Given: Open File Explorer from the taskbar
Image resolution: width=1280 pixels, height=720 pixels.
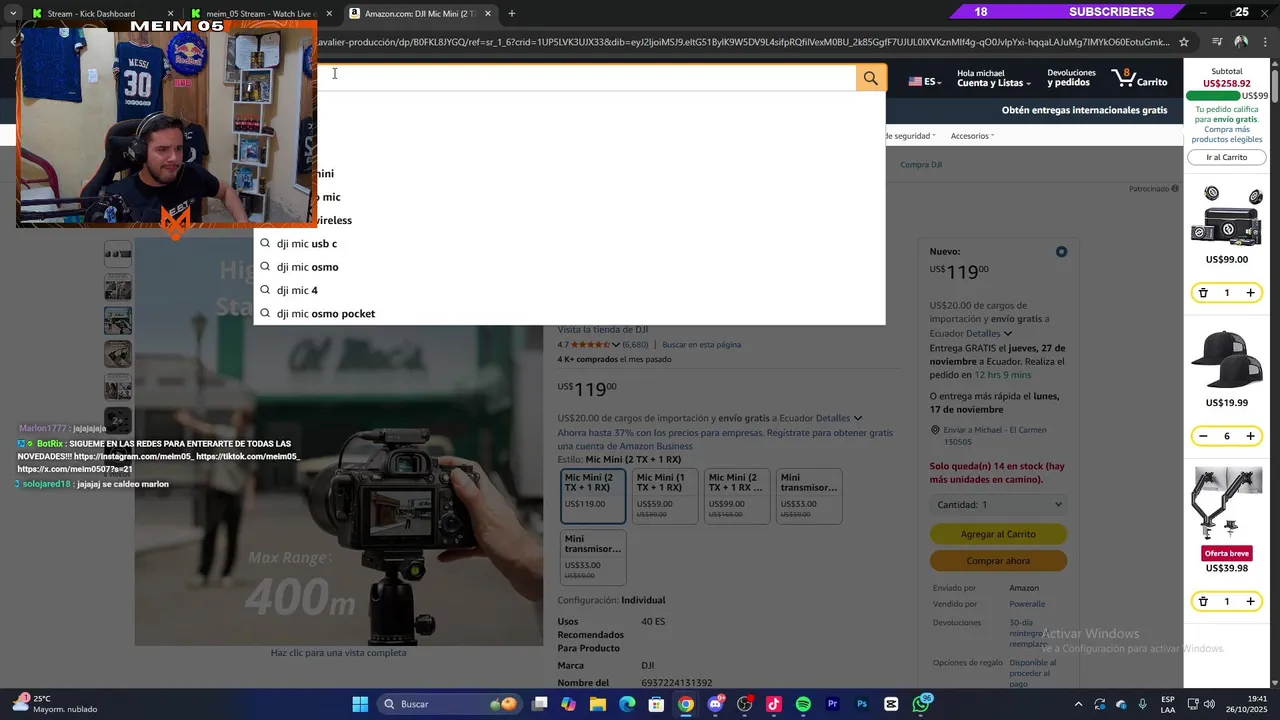Looking at the screenshot, I should click(x=598, y=704).
